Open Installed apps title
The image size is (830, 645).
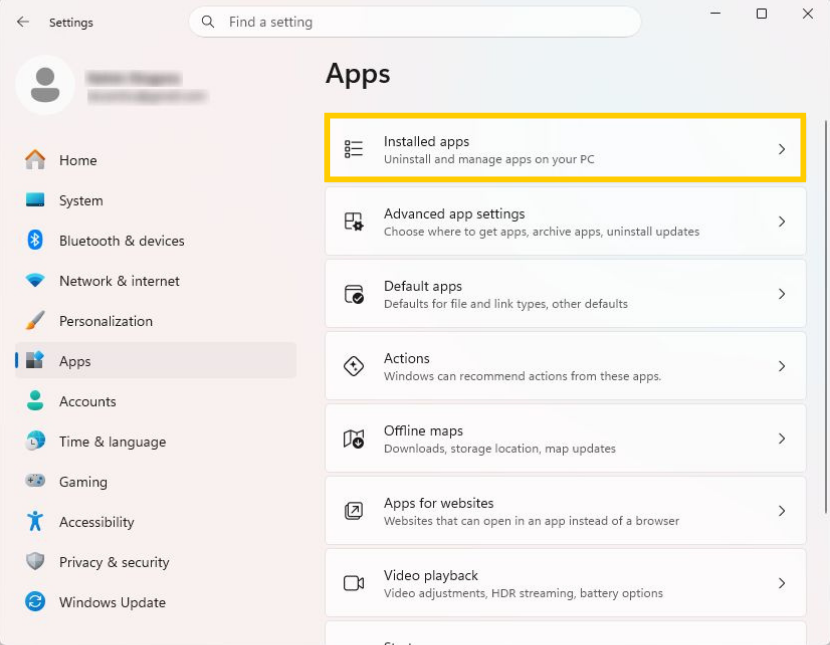click(426, 142)
